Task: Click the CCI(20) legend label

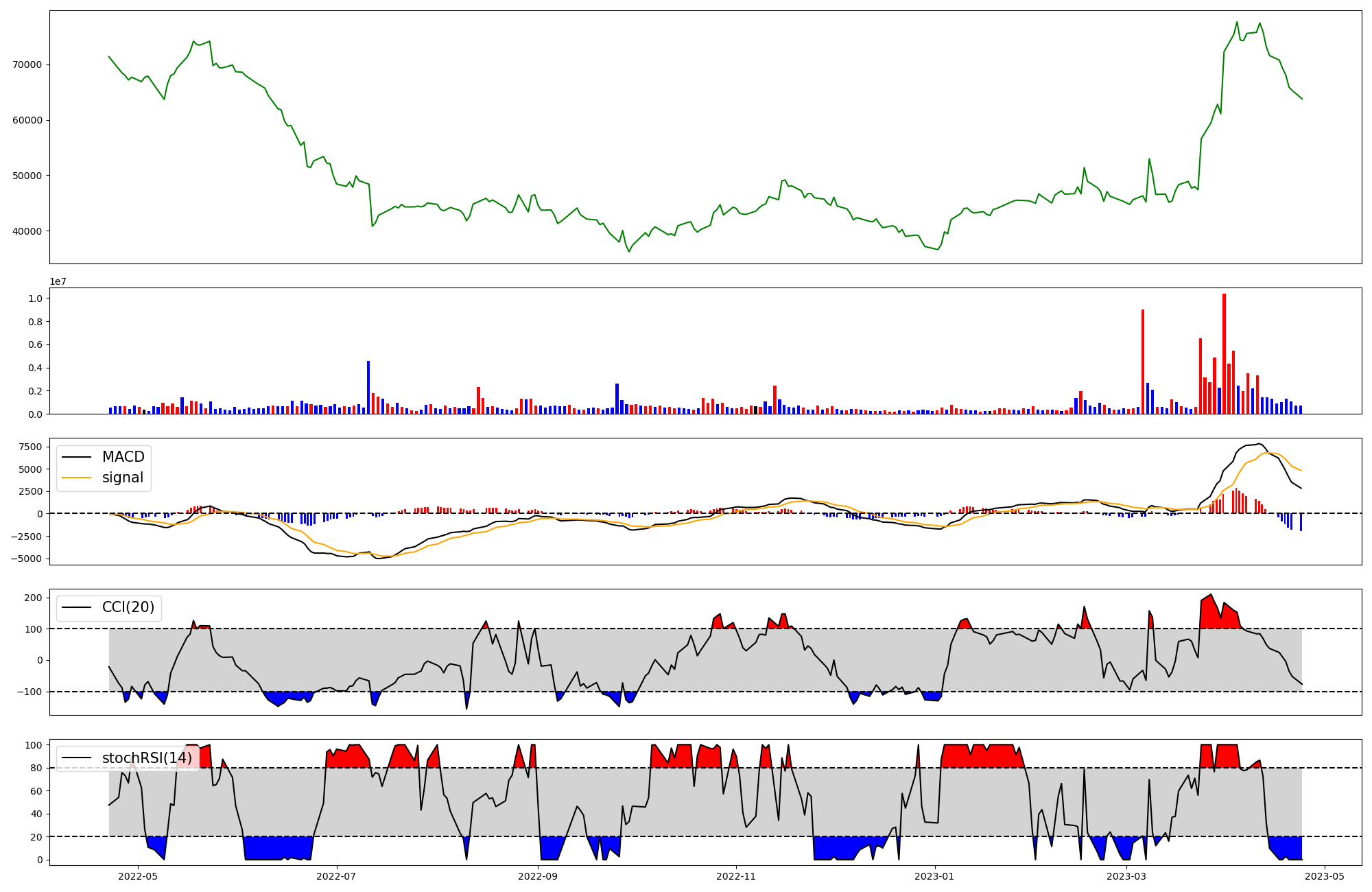Action: [128, 607]
